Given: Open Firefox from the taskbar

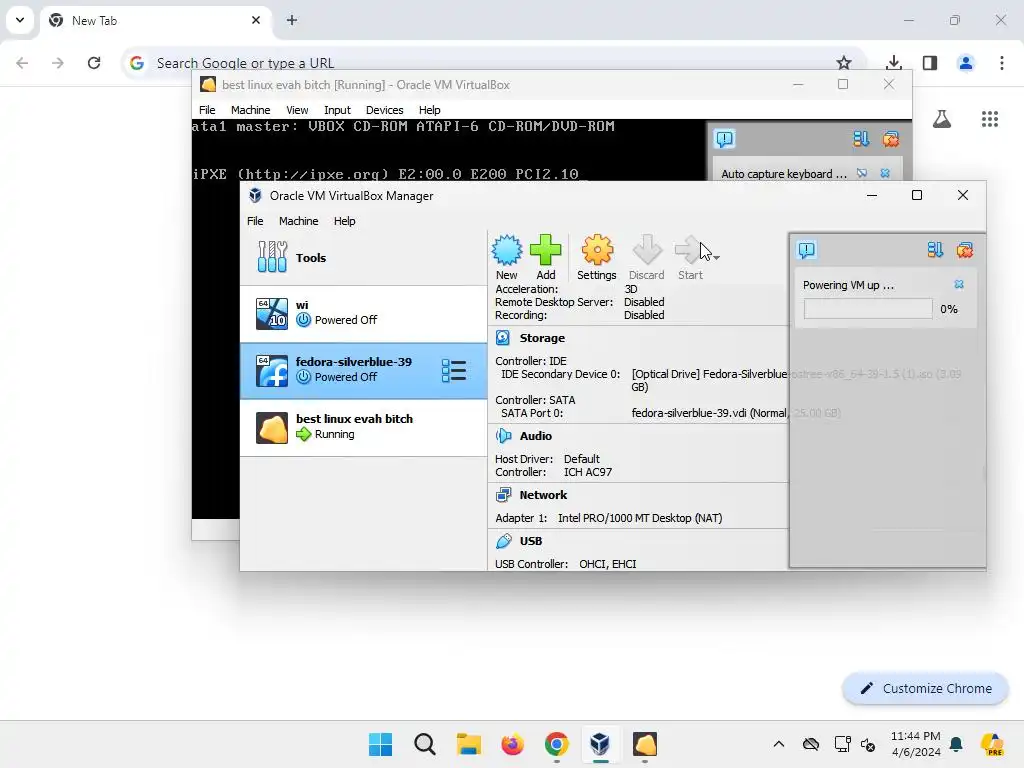Looking at the screenshot, I should (513, 744).
